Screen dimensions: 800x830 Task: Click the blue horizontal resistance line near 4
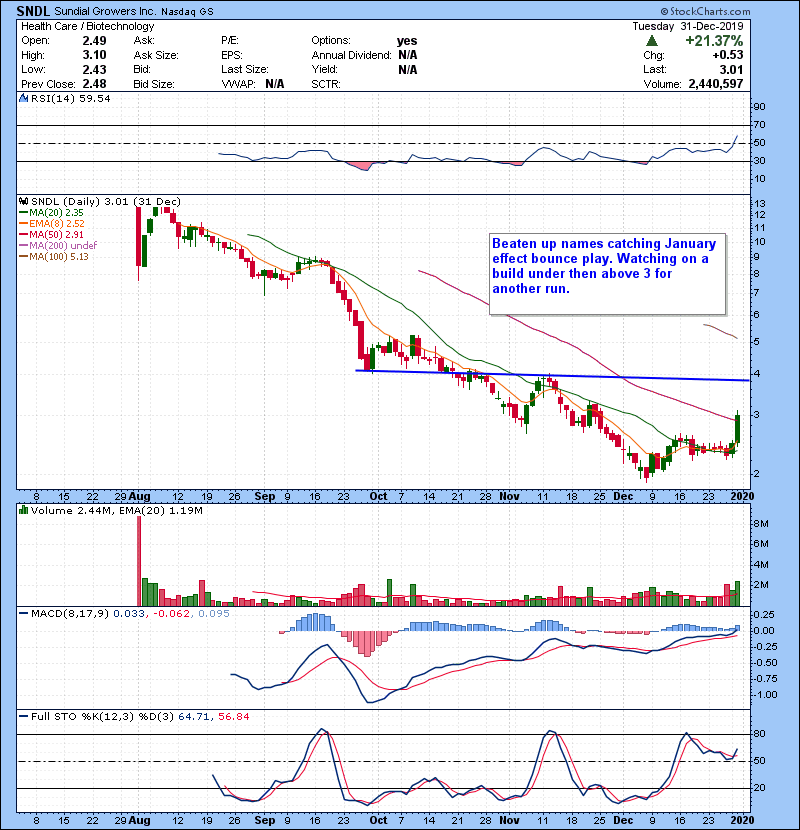tap(553, 376)
